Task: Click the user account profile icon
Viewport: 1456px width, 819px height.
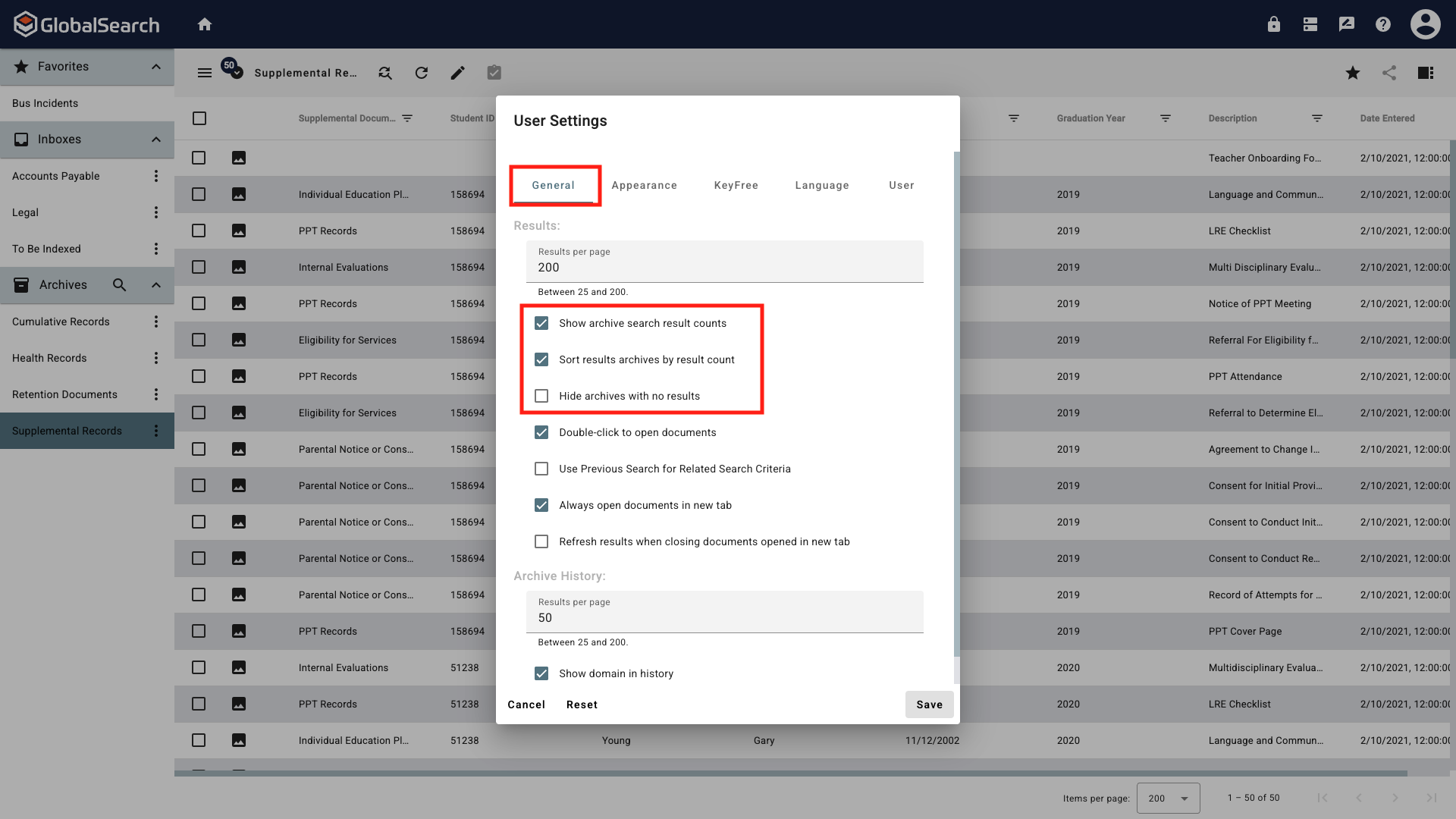Action: pos(1425,24)
